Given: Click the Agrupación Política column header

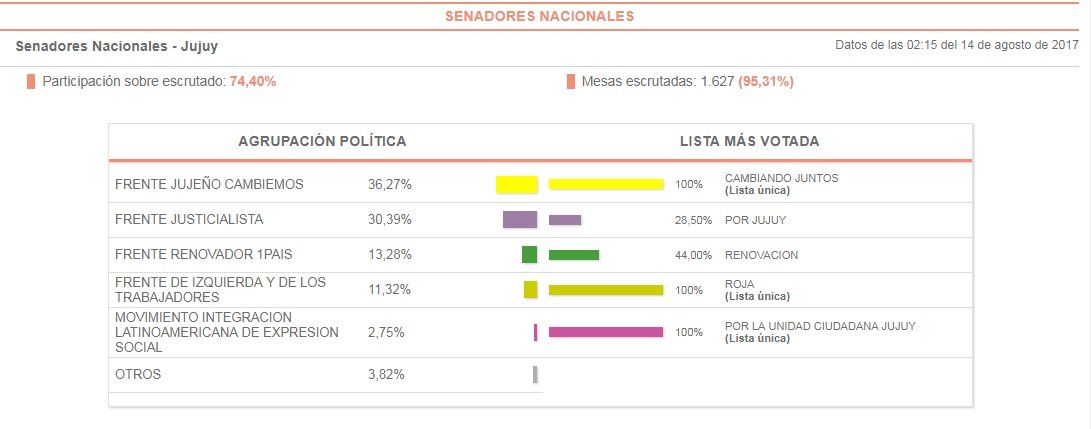Looking at the screenshot, I should pyautogui.click(x=322, y=141).
